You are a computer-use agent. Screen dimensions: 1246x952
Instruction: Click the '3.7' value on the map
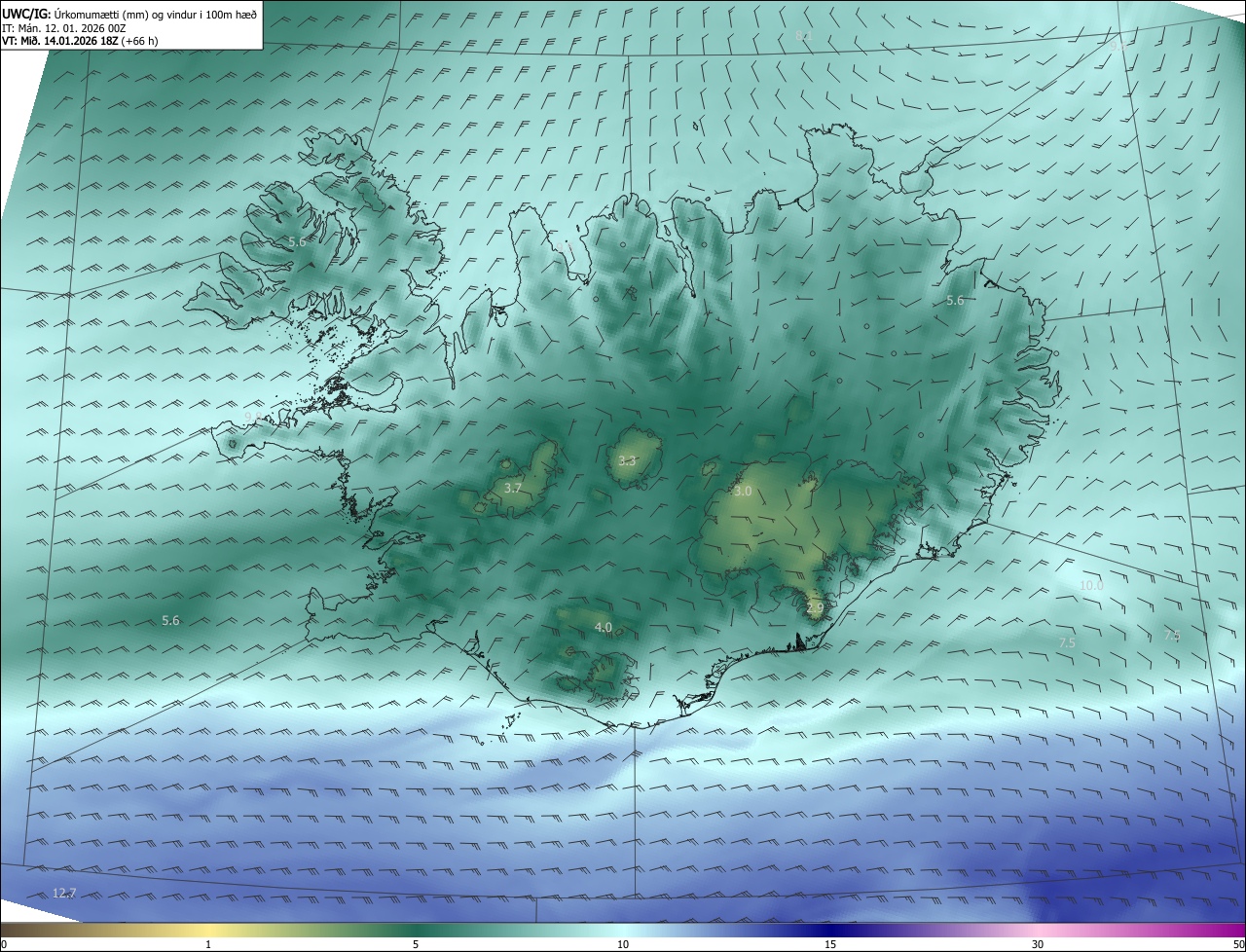[513, 488]
